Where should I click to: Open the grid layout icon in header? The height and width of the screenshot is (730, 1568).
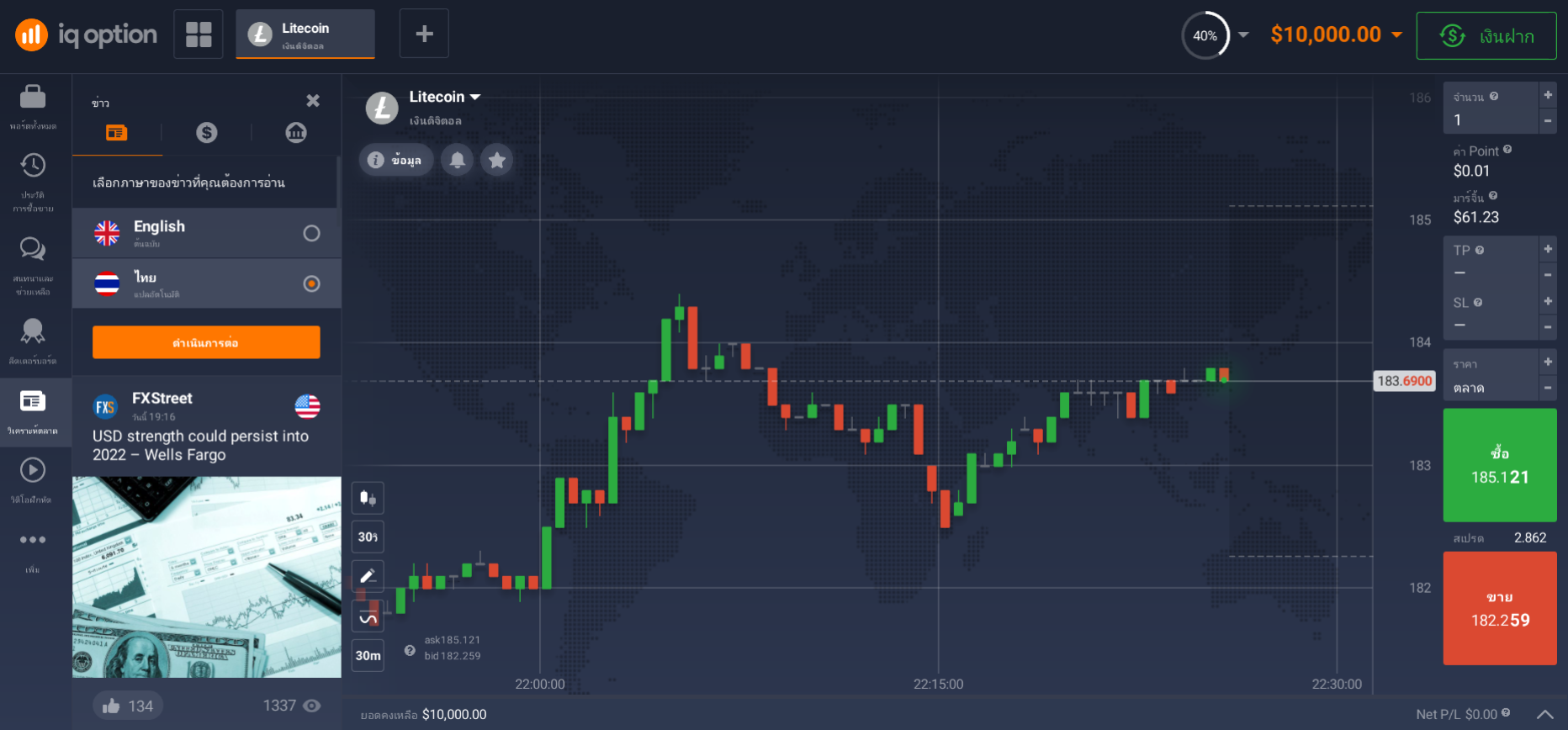199,34
